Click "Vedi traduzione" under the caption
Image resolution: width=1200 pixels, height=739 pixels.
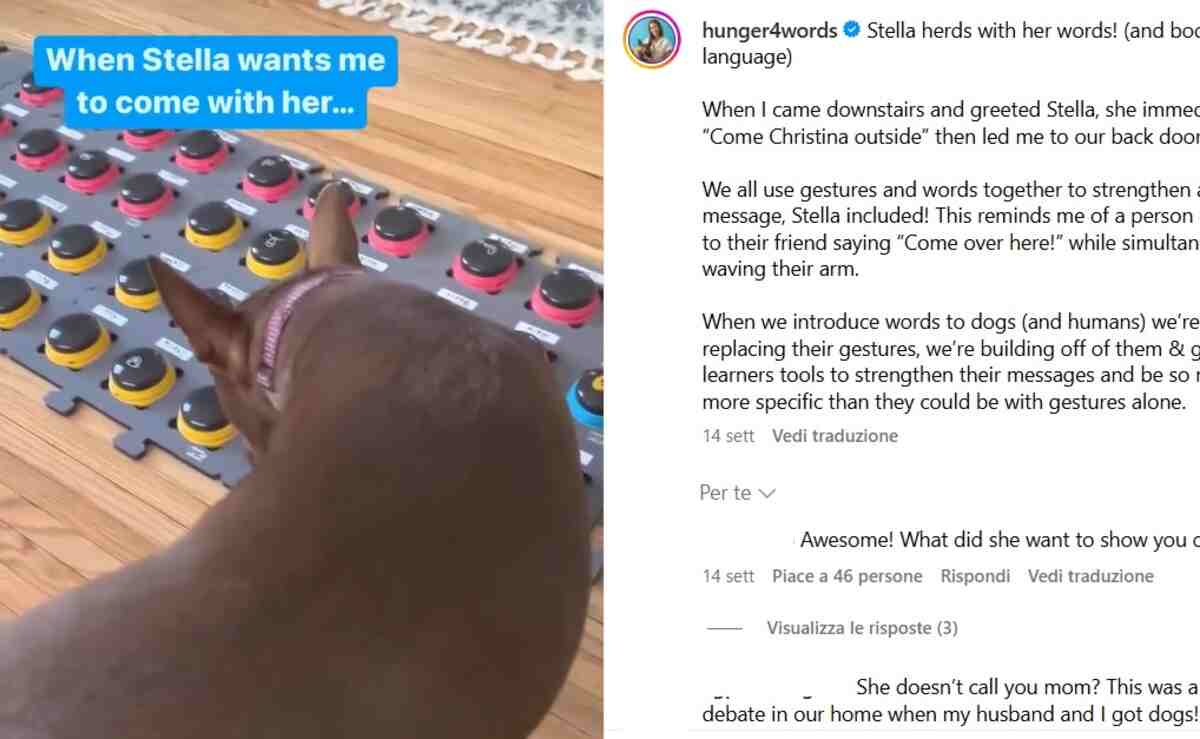tap(835, 436)
